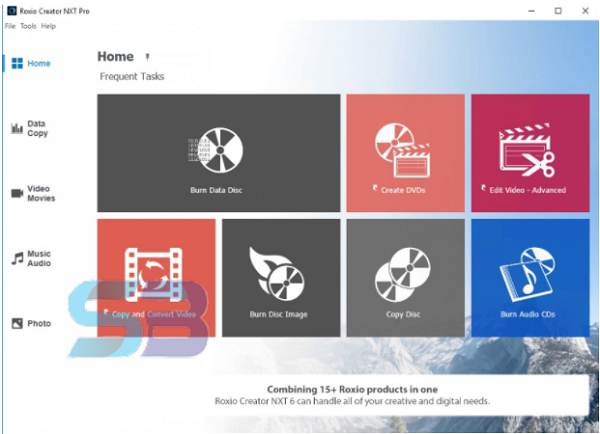This screenshot has height=434, width=600.
Task: Launch the Edit Video - Advanced label
Action: pyautogui.click(x=527, y=190)
